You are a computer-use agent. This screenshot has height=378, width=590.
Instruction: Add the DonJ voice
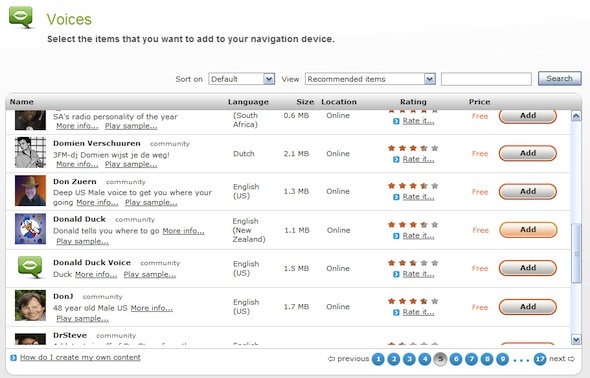point(528,307)
